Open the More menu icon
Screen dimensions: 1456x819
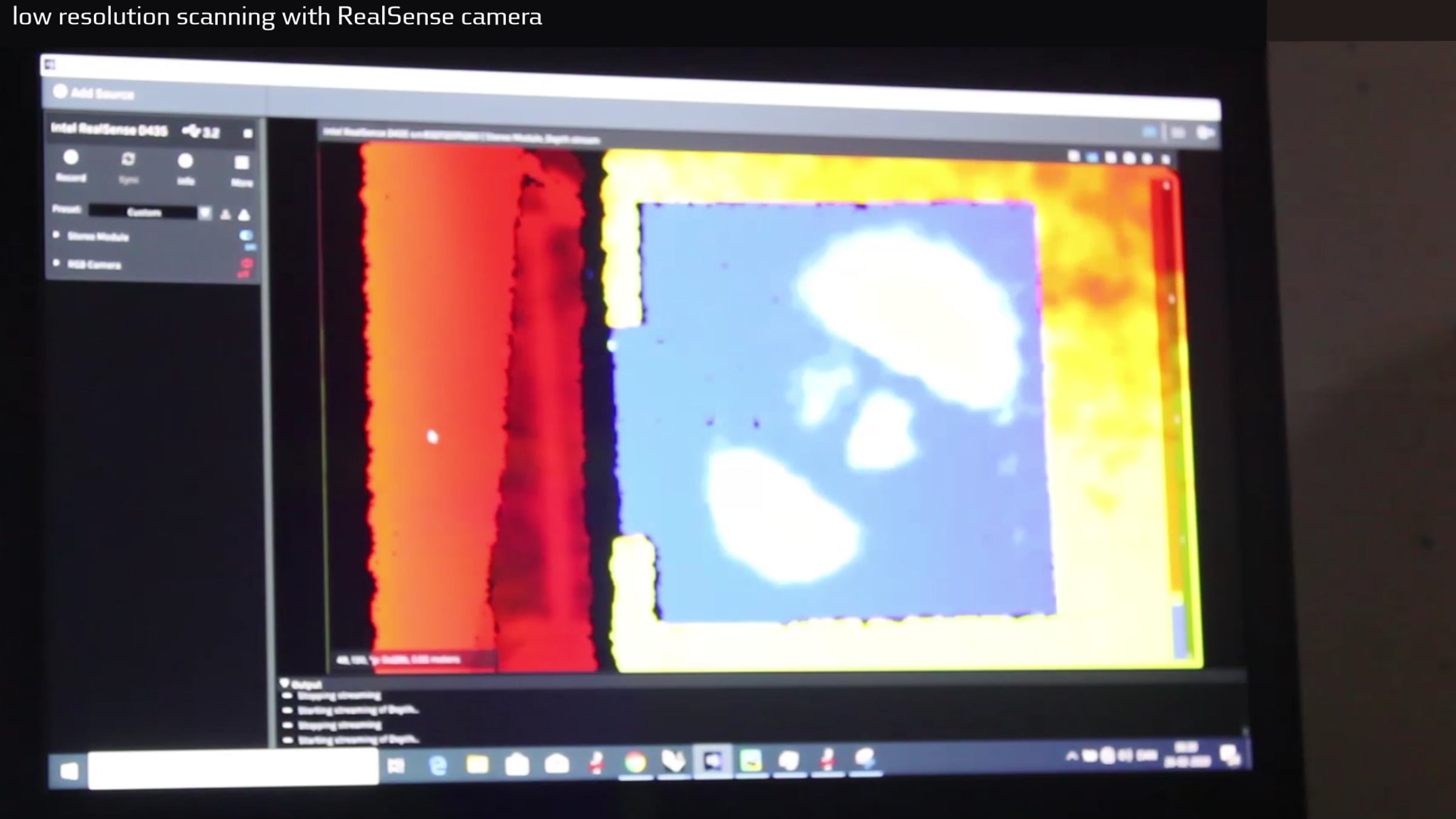click(241, 164)
